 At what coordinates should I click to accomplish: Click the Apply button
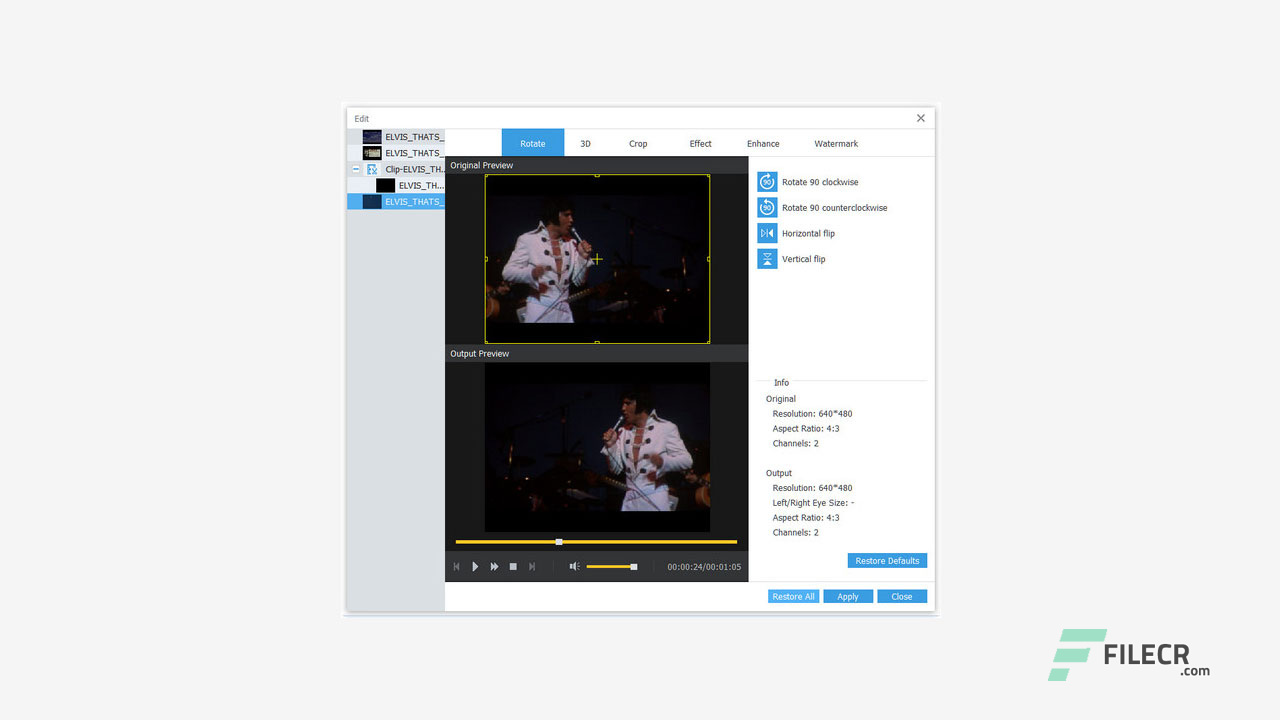pos(848,596)
